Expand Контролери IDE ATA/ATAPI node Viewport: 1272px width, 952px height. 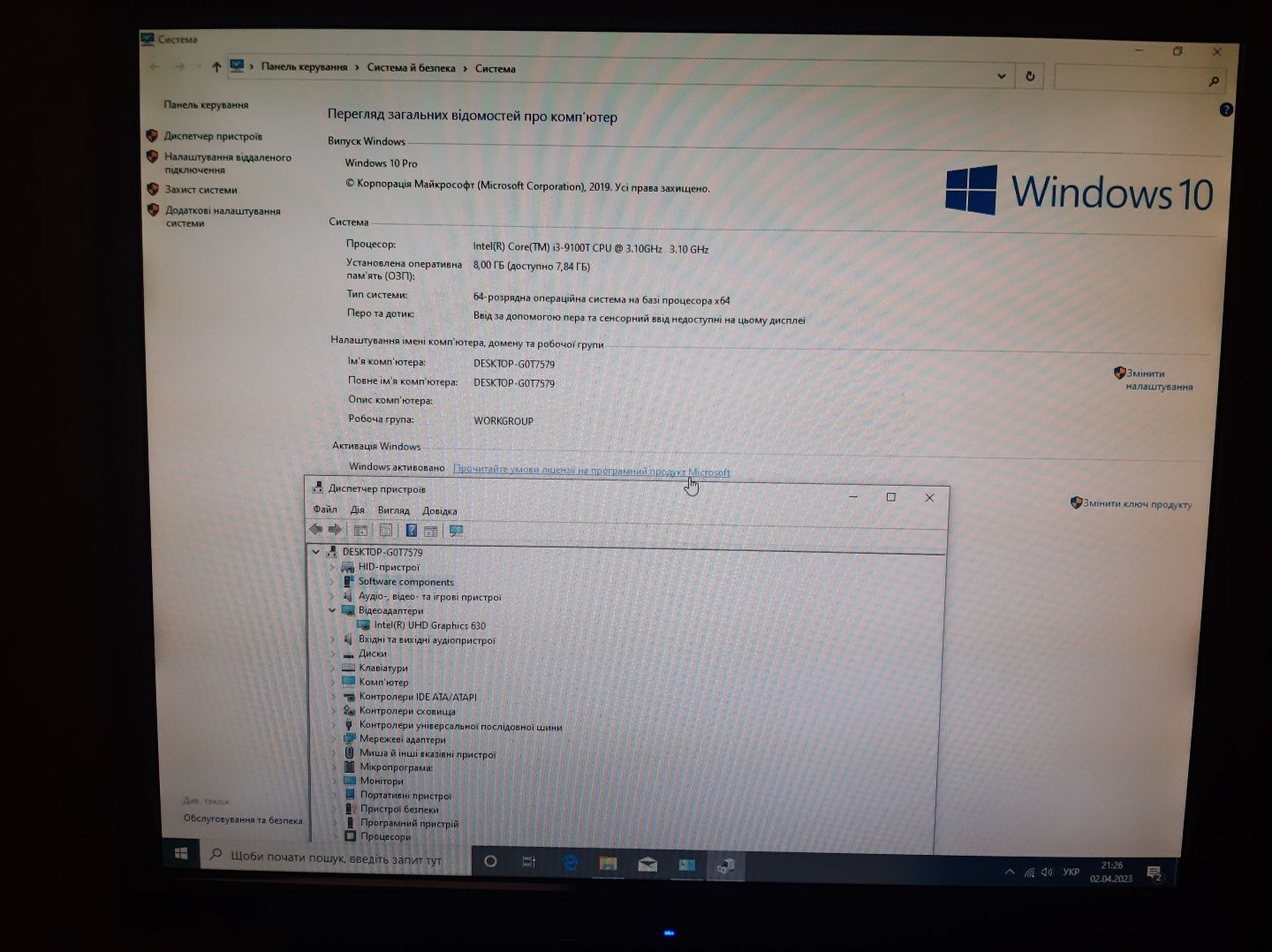334,697
